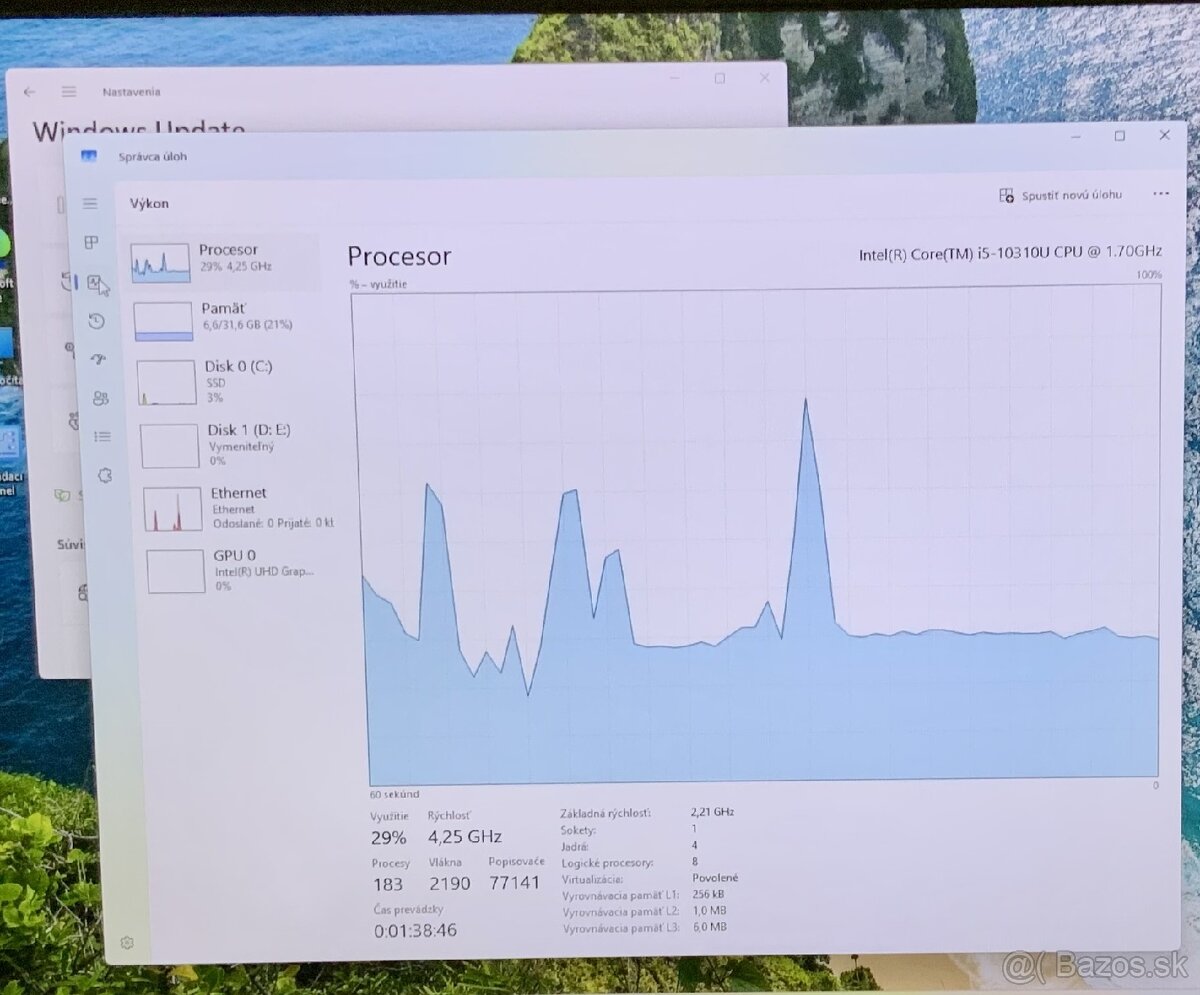Maximize the Správca úloh window
Viewport: 1200px width, 995px height.
coord(1120,135)
